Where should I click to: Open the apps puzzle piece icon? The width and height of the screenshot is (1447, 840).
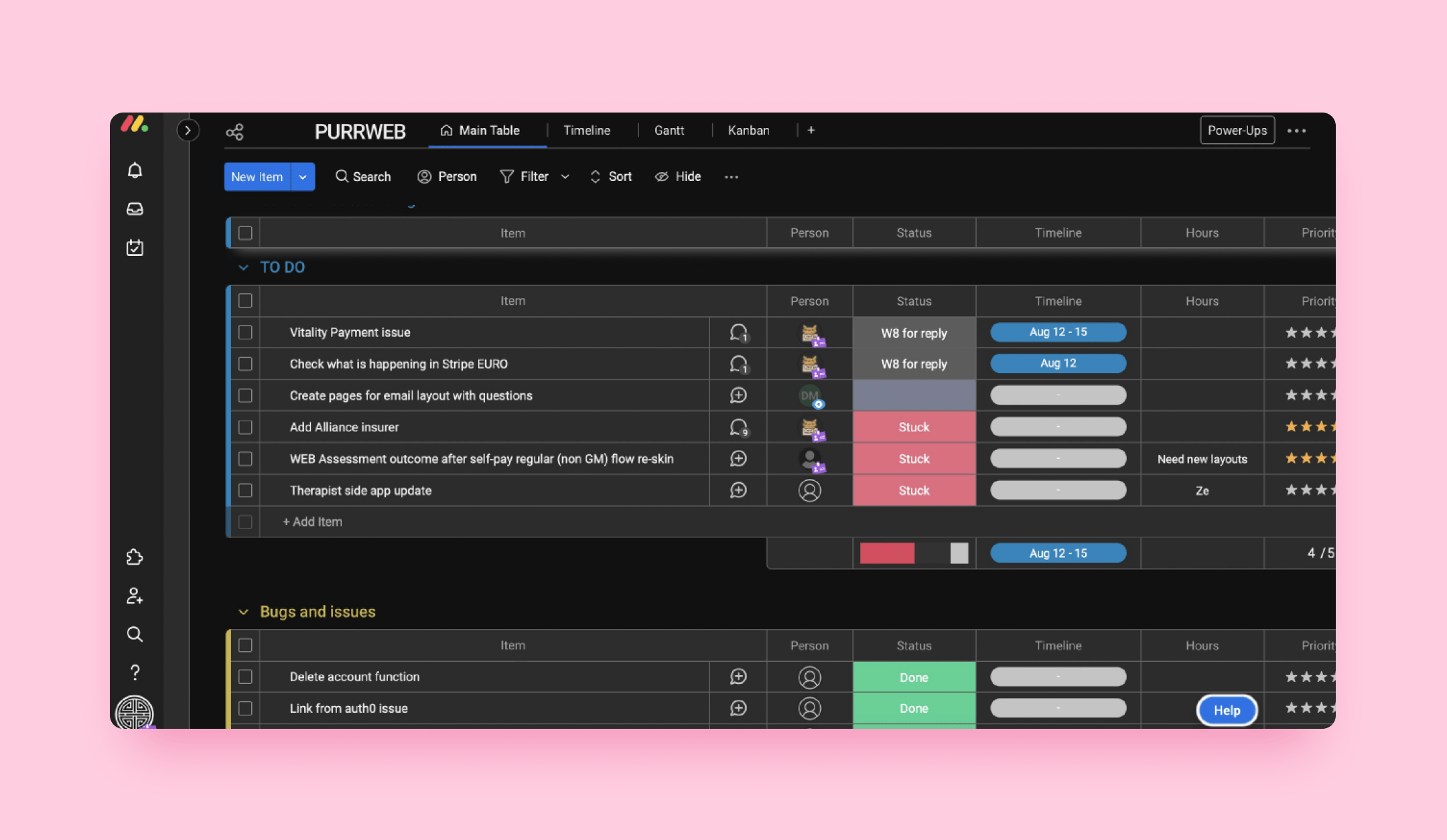point(135,557)
